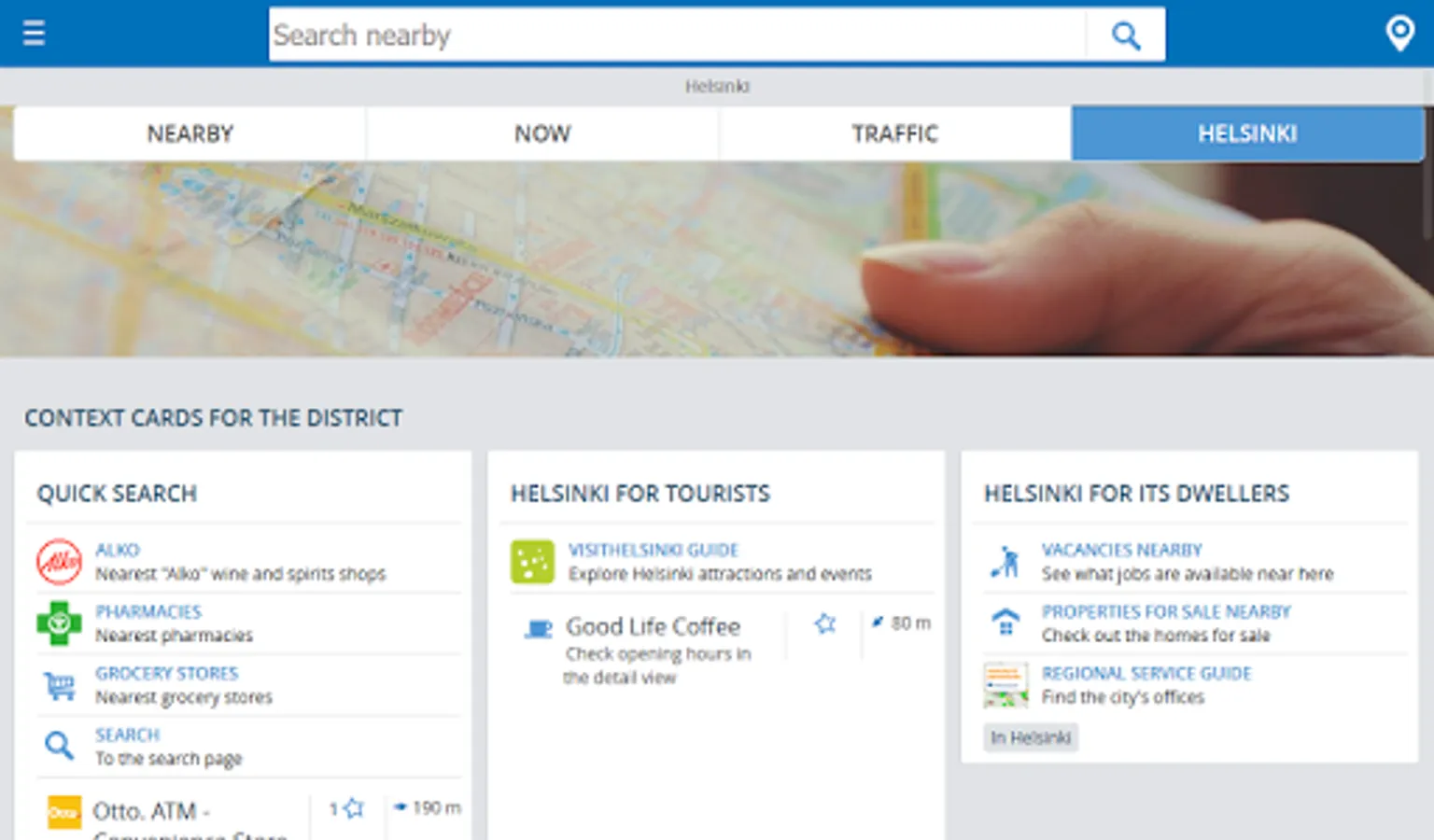Click "Nearest pharmacies" description text
Viewport: 1434px width, 840px height.
point(174,636)
